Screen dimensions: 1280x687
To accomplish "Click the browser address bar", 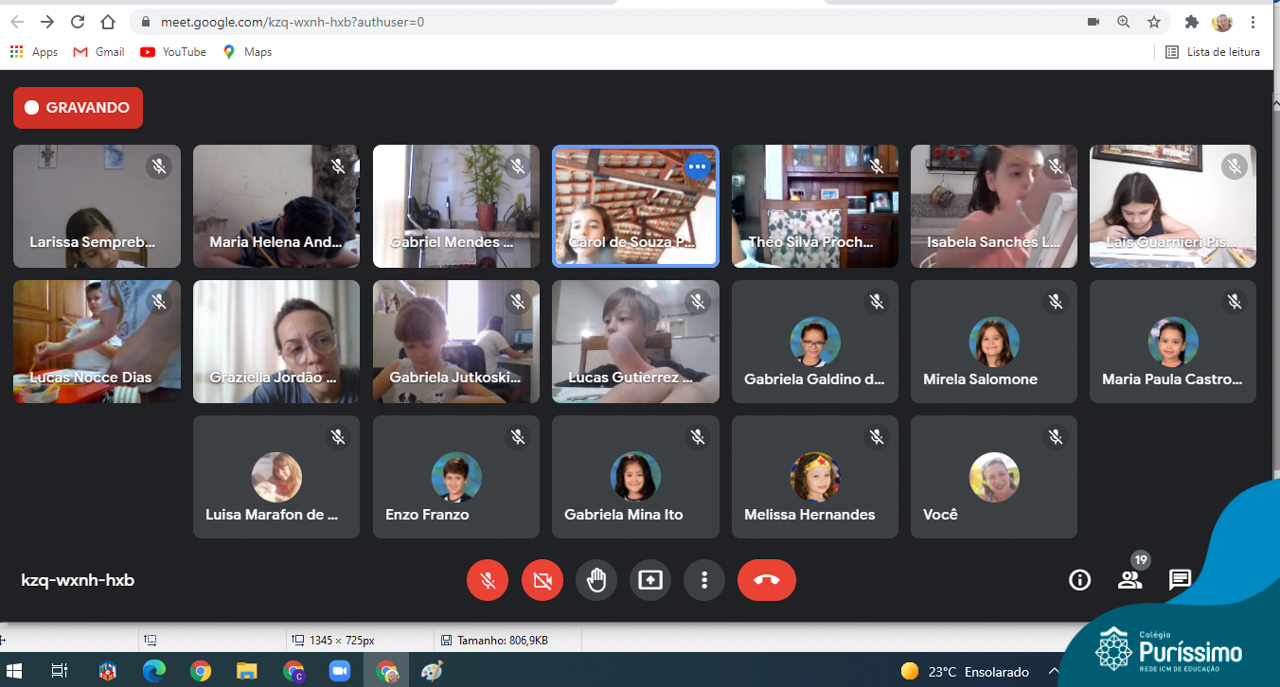I will coord(600,21).
